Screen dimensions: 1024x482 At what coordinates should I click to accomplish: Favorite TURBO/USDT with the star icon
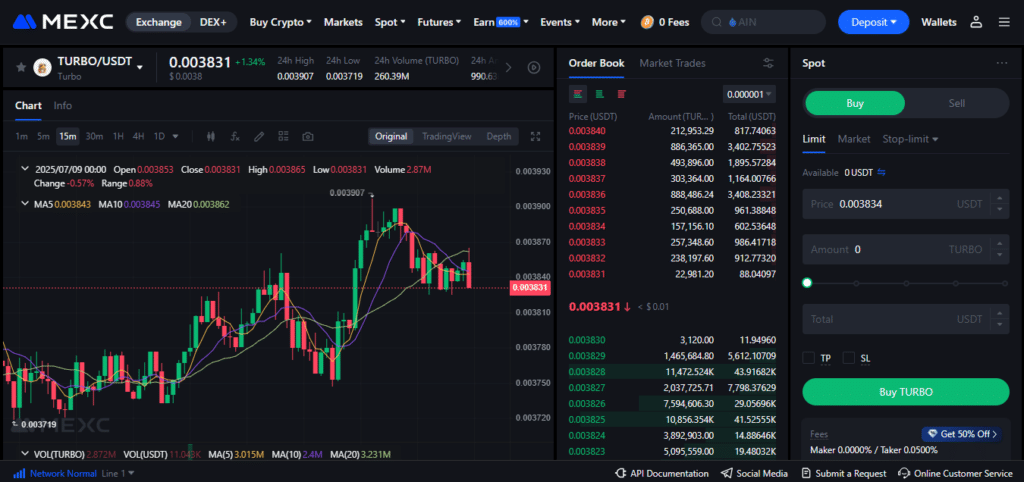(x=21, y=67)
